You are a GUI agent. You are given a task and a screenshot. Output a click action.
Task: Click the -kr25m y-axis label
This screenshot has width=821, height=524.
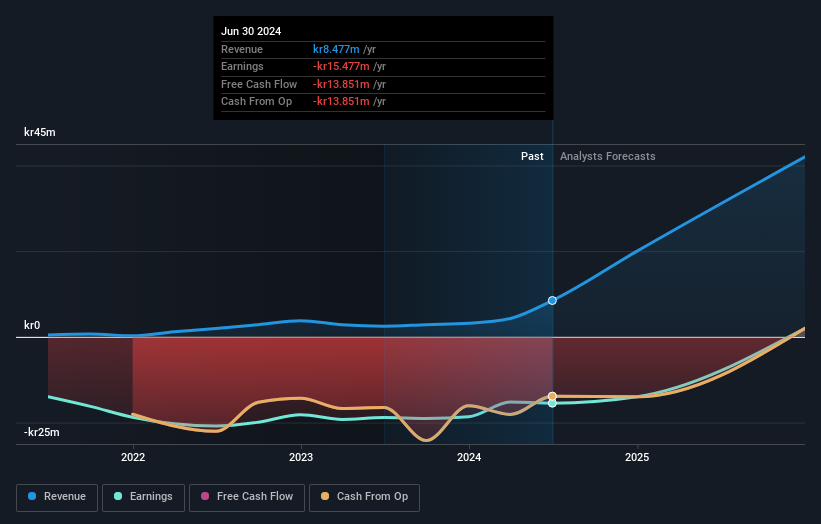tap(42, 432)
